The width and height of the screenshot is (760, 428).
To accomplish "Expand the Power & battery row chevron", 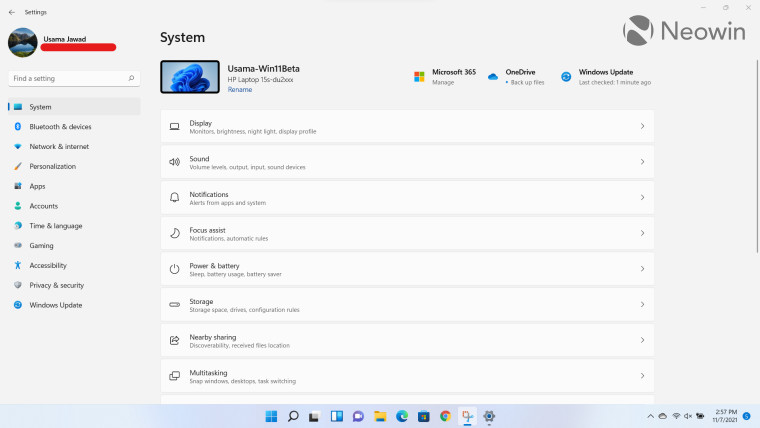I will (642, 269).
